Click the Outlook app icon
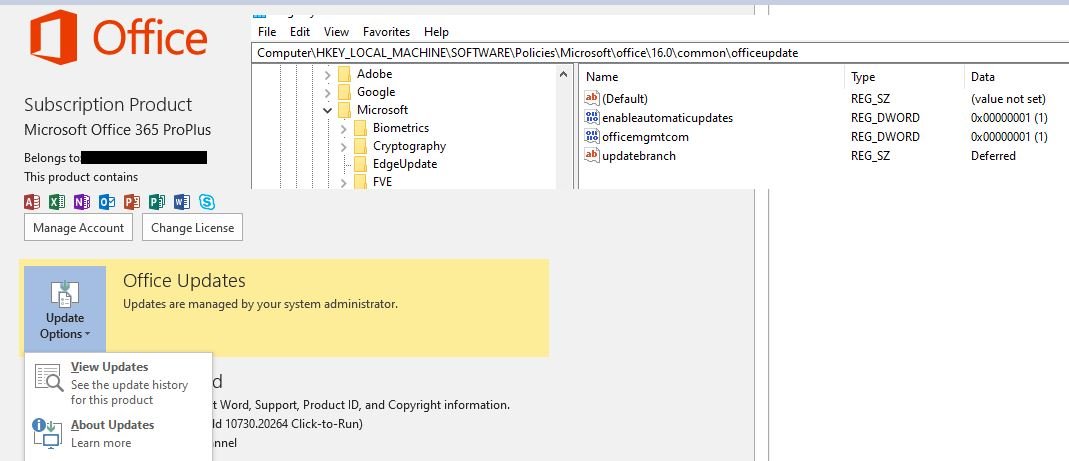 pos(107,202)
